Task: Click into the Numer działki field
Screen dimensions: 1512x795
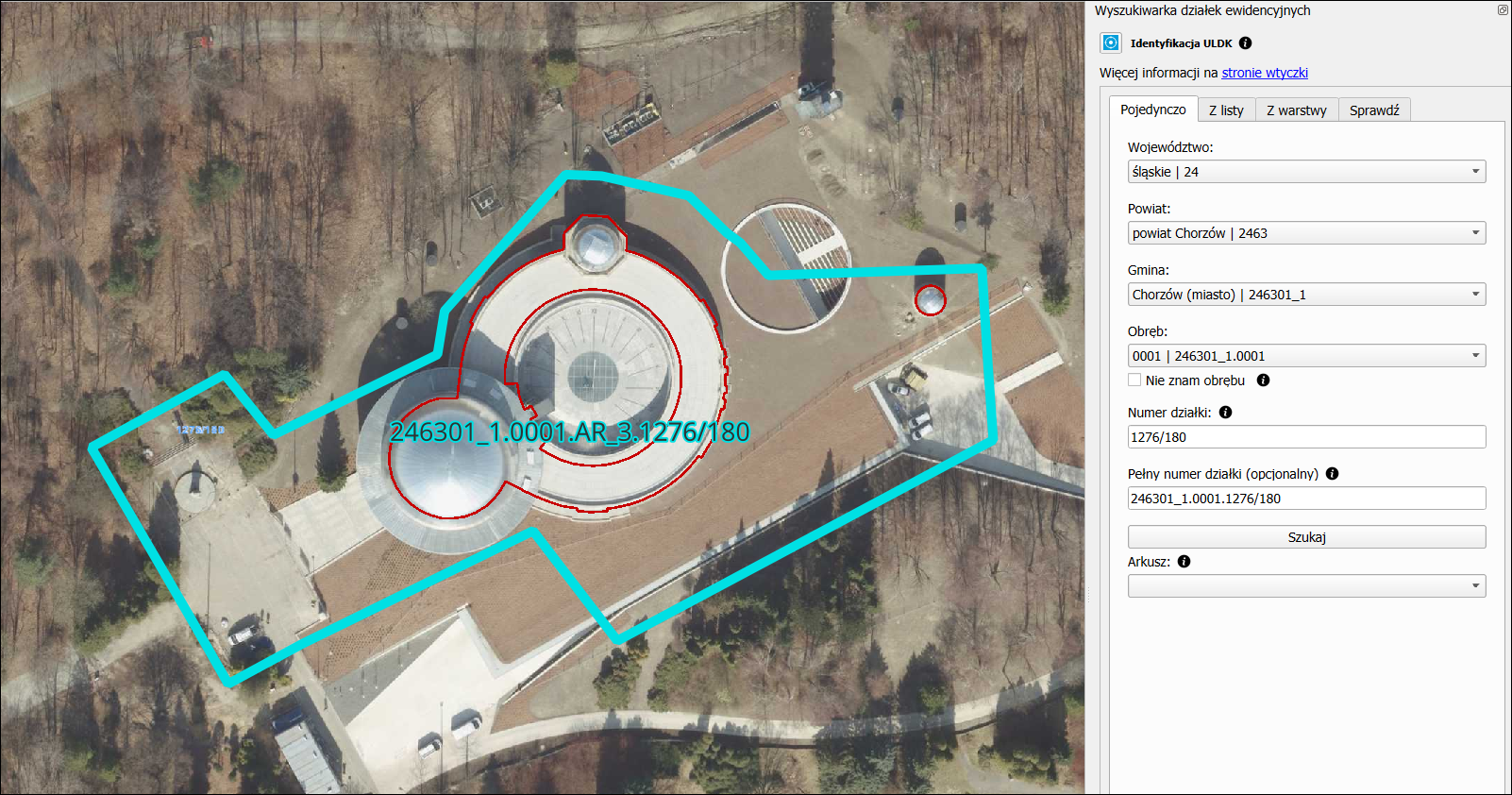Action: click(x=1306, y=437)
